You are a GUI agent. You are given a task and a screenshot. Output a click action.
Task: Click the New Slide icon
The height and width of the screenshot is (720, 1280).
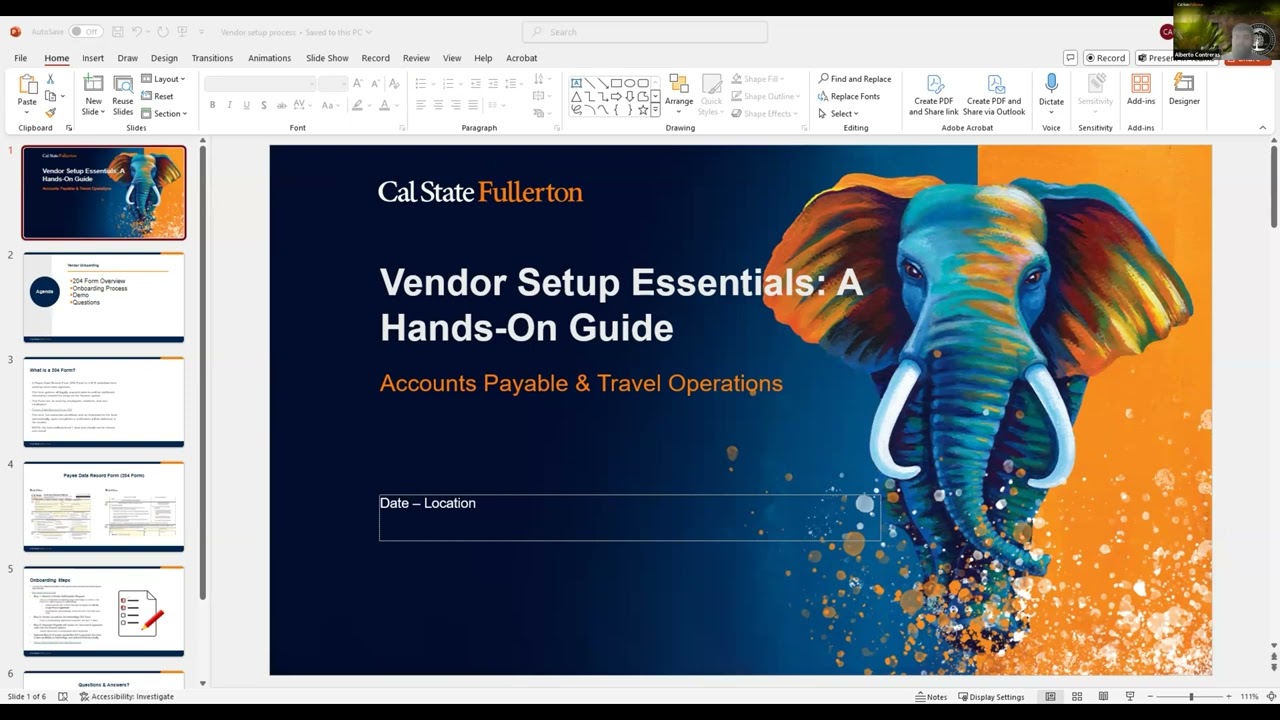[x=93, y=84]
